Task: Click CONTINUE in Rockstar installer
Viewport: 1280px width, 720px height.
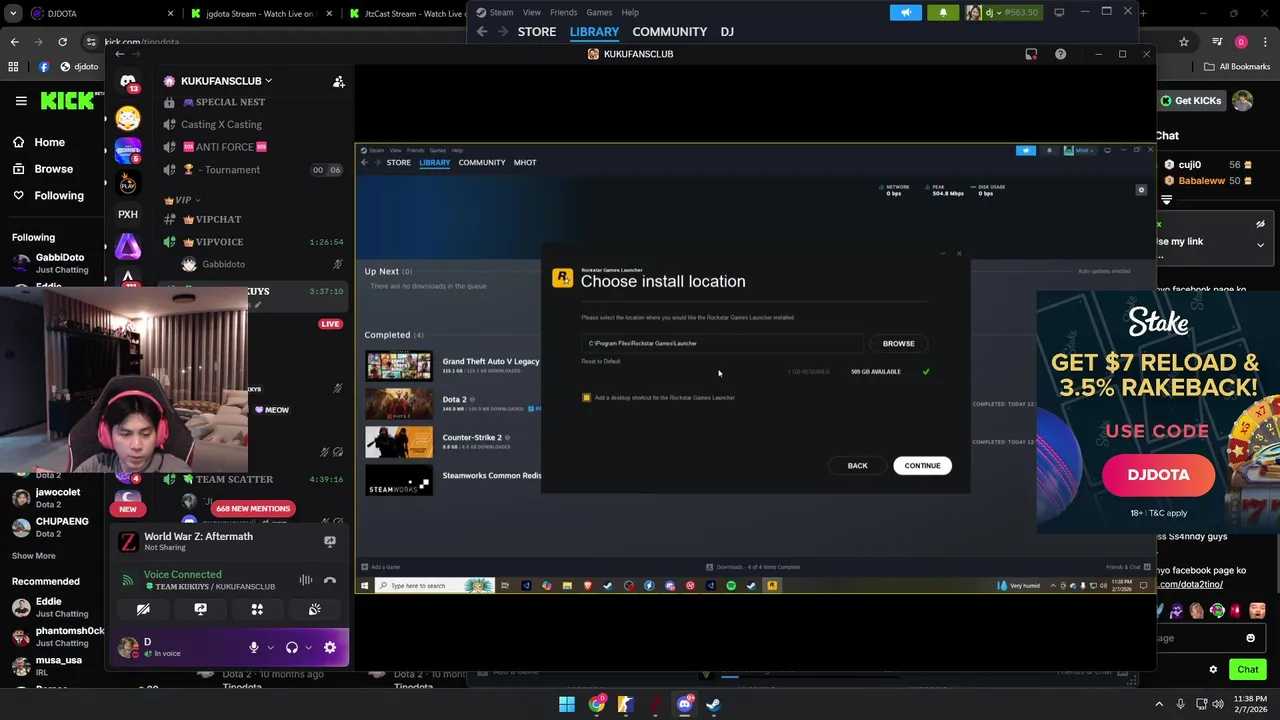Action: (x=922, y=466)
